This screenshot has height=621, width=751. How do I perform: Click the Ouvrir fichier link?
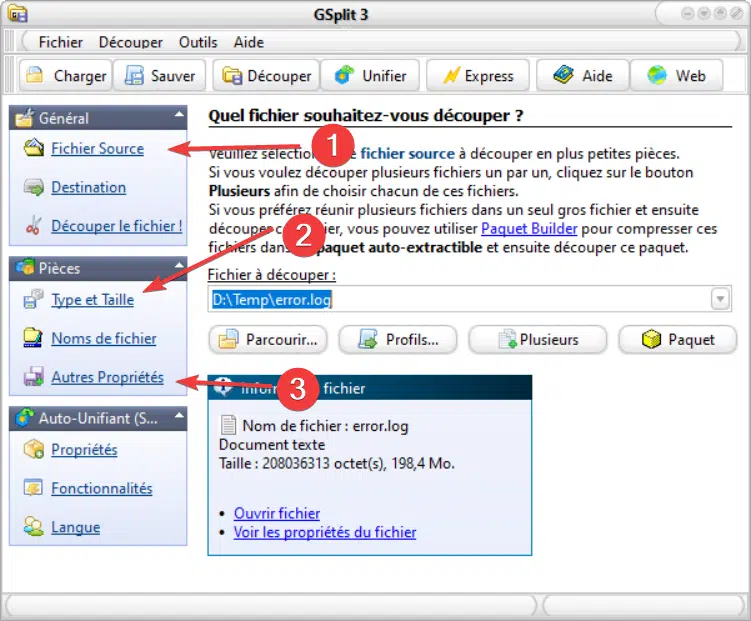pos(277,513)
